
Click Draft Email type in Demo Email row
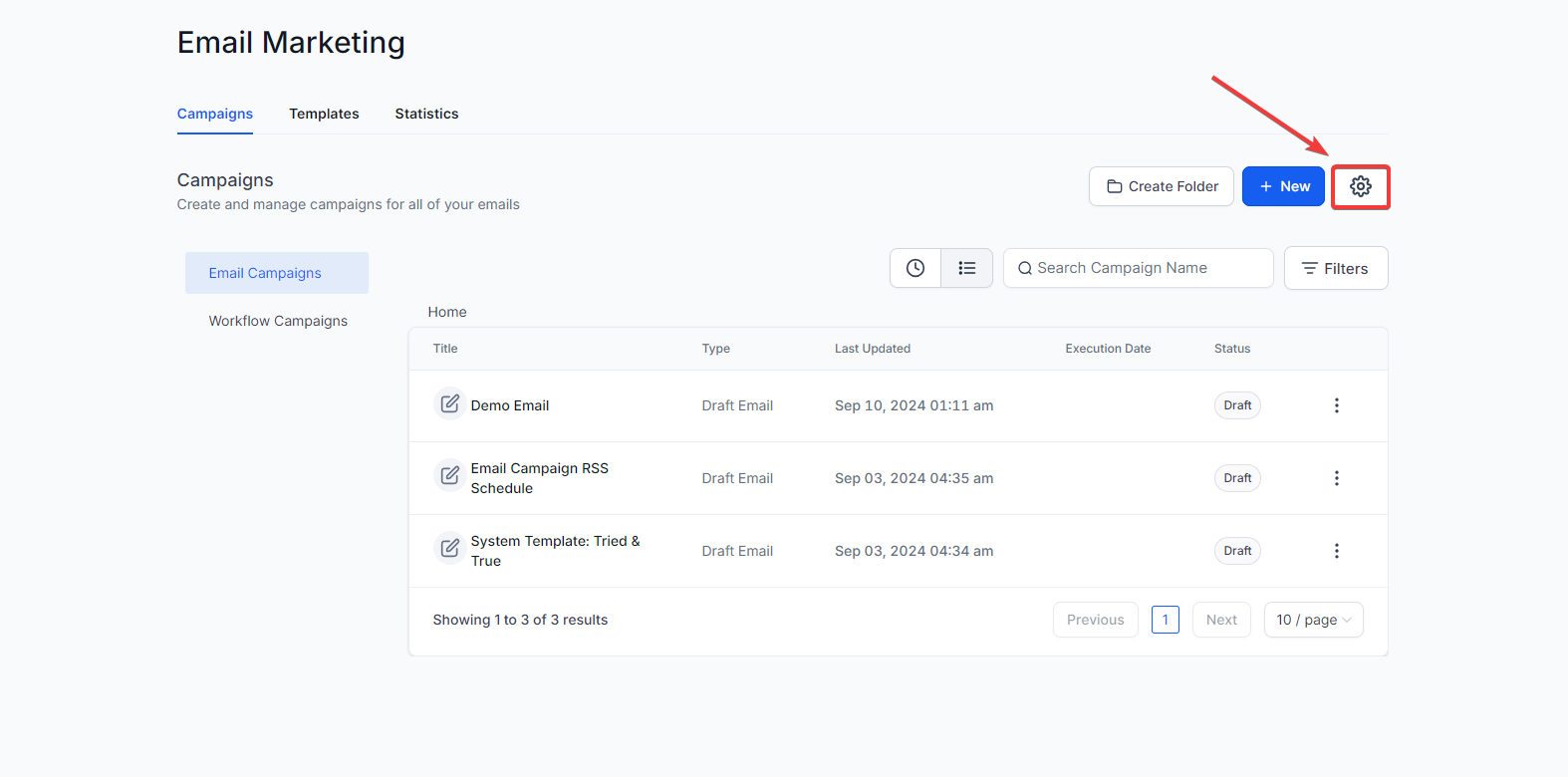pos(737,405)
